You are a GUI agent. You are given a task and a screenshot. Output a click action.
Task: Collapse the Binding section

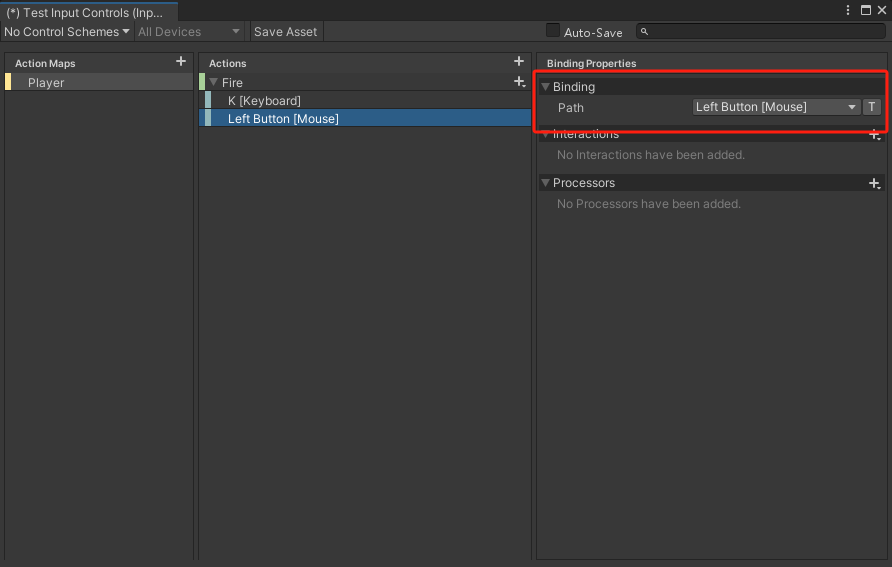546,87
